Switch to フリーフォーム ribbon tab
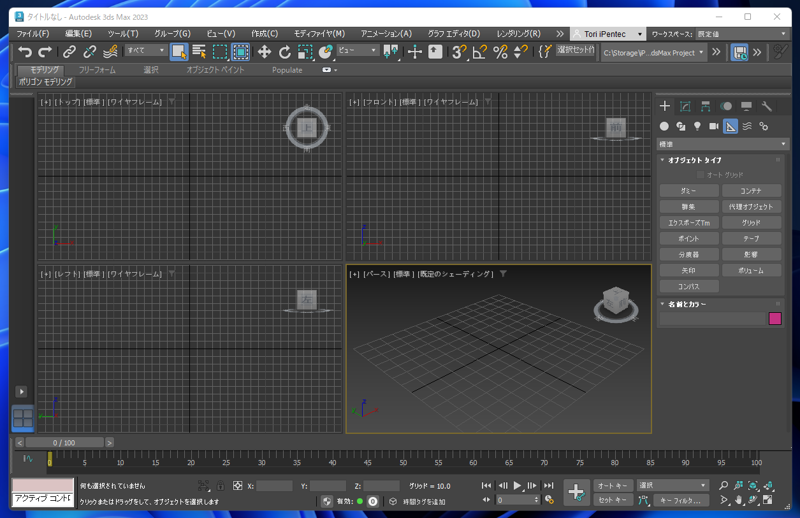 click(97, 70)
